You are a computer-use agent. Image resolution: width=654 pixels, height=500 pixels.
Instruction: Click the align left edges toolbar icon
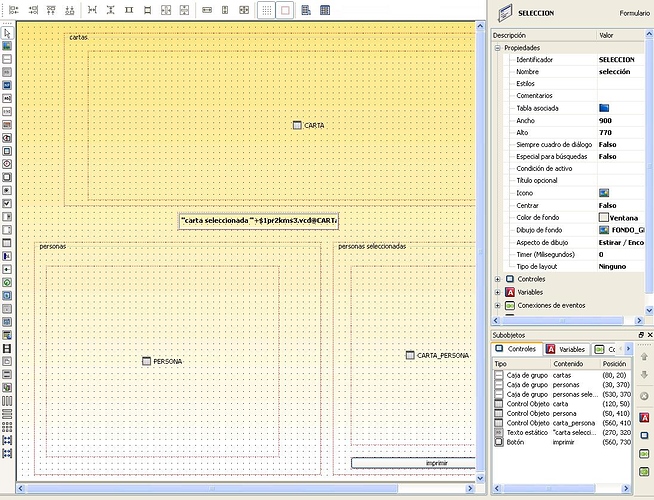[14, 10]
